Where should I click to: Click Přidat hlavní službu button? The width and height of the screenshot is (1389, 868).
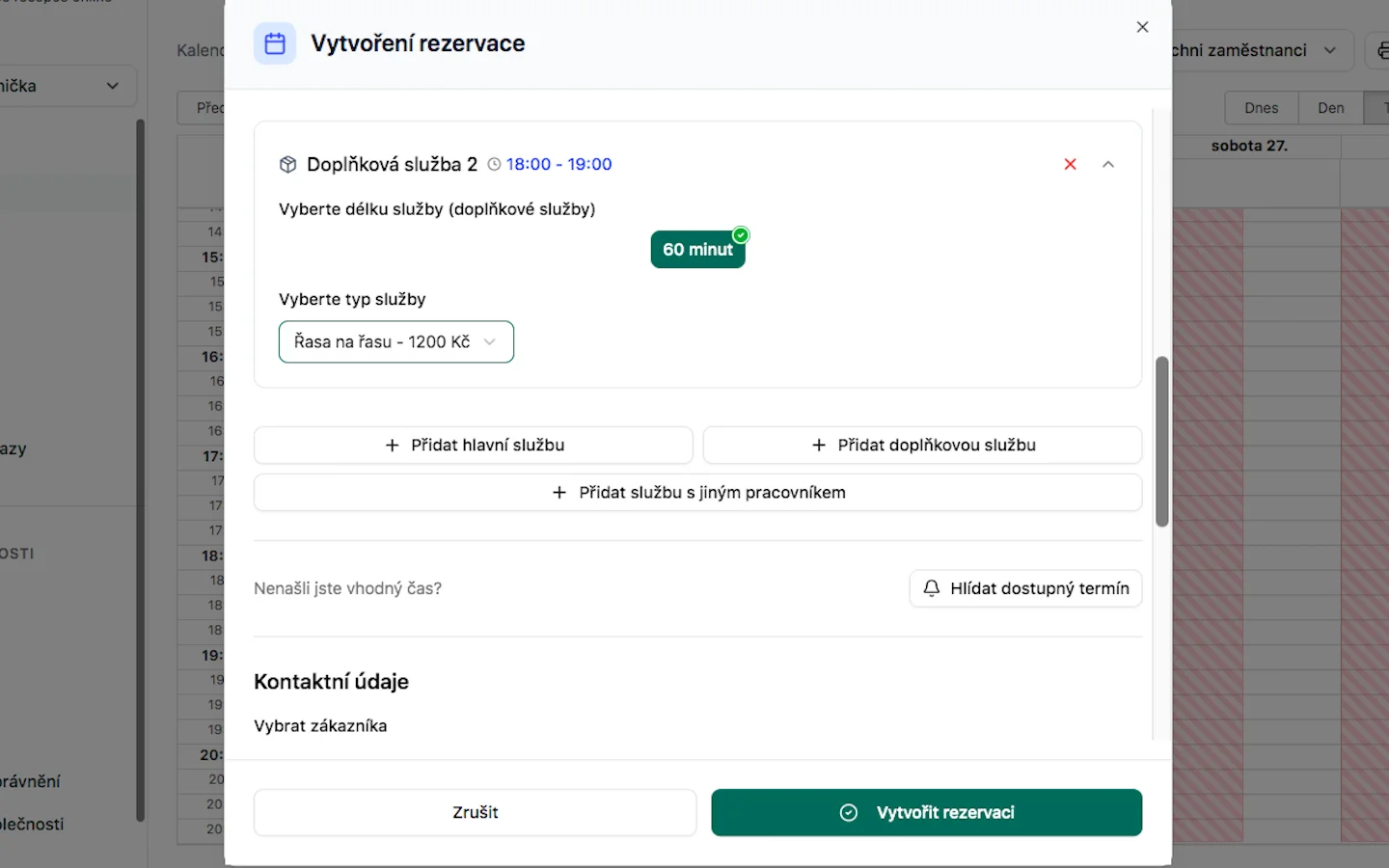click(473, 445)
